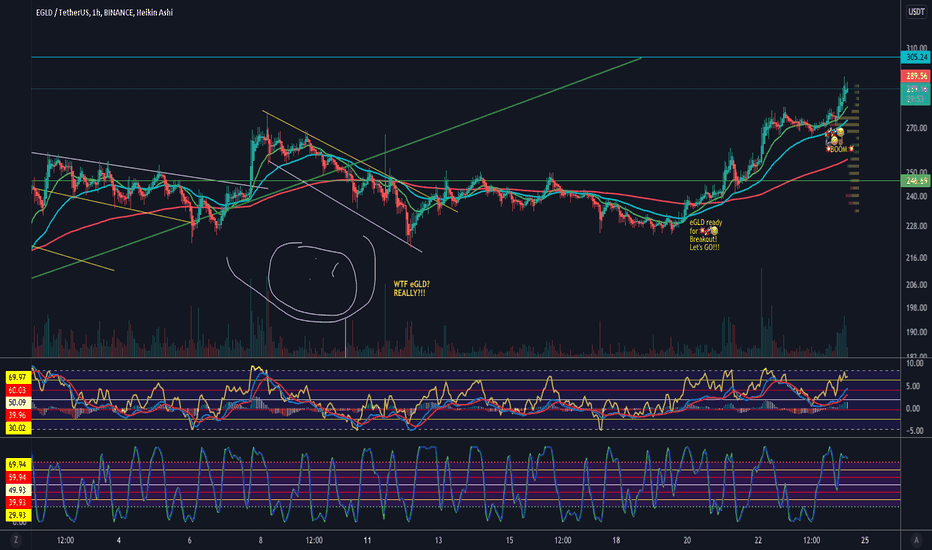Screen dimensions: 932x550
Task: Click date label 22 on time axis
Action: pos(758,540)
